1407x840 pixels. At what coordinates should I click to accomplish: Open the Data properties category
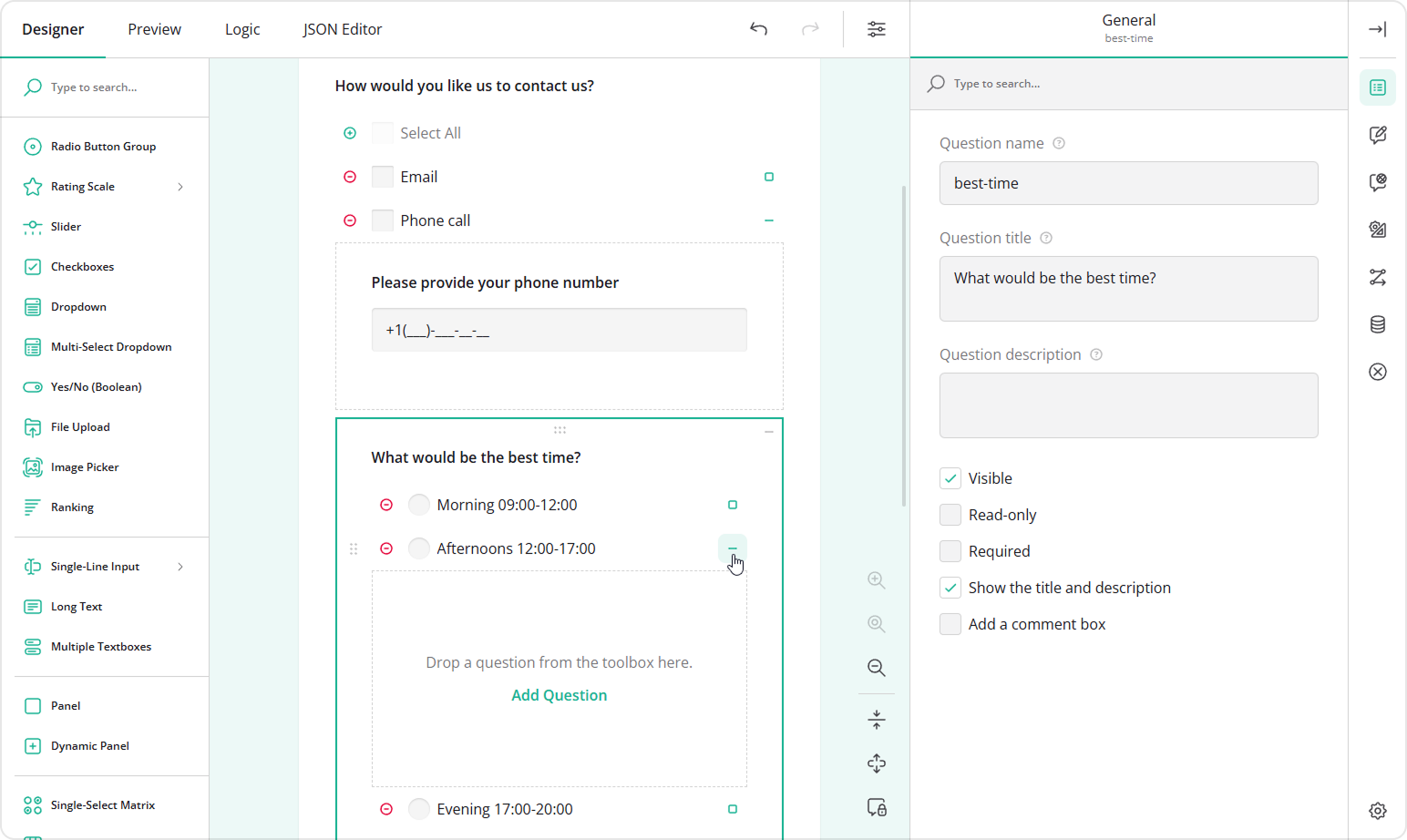click(x=1377, y=323)
